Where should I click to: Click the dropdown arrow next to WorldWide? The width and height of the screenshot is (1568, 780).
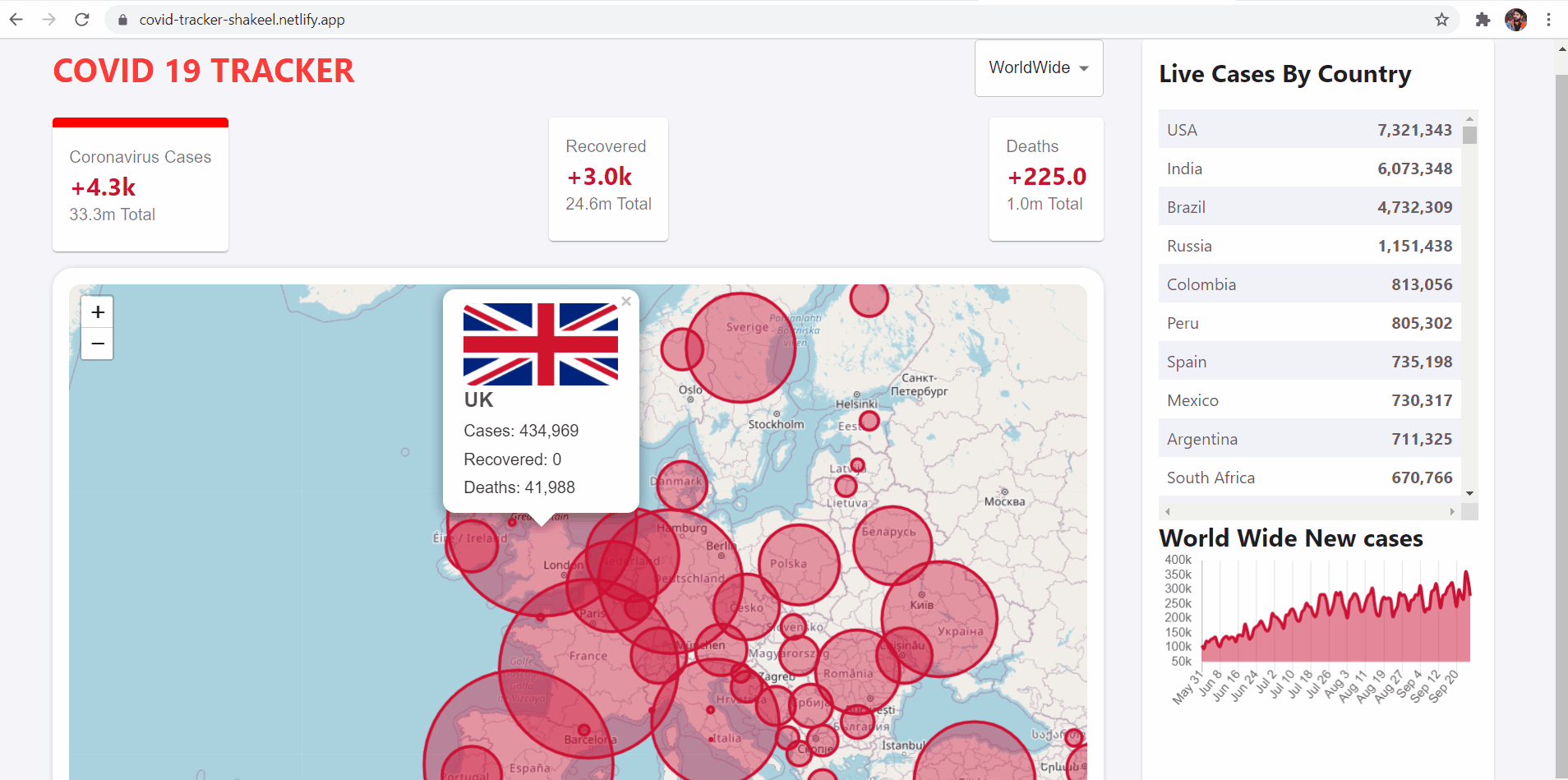(x=1084, y=68)
